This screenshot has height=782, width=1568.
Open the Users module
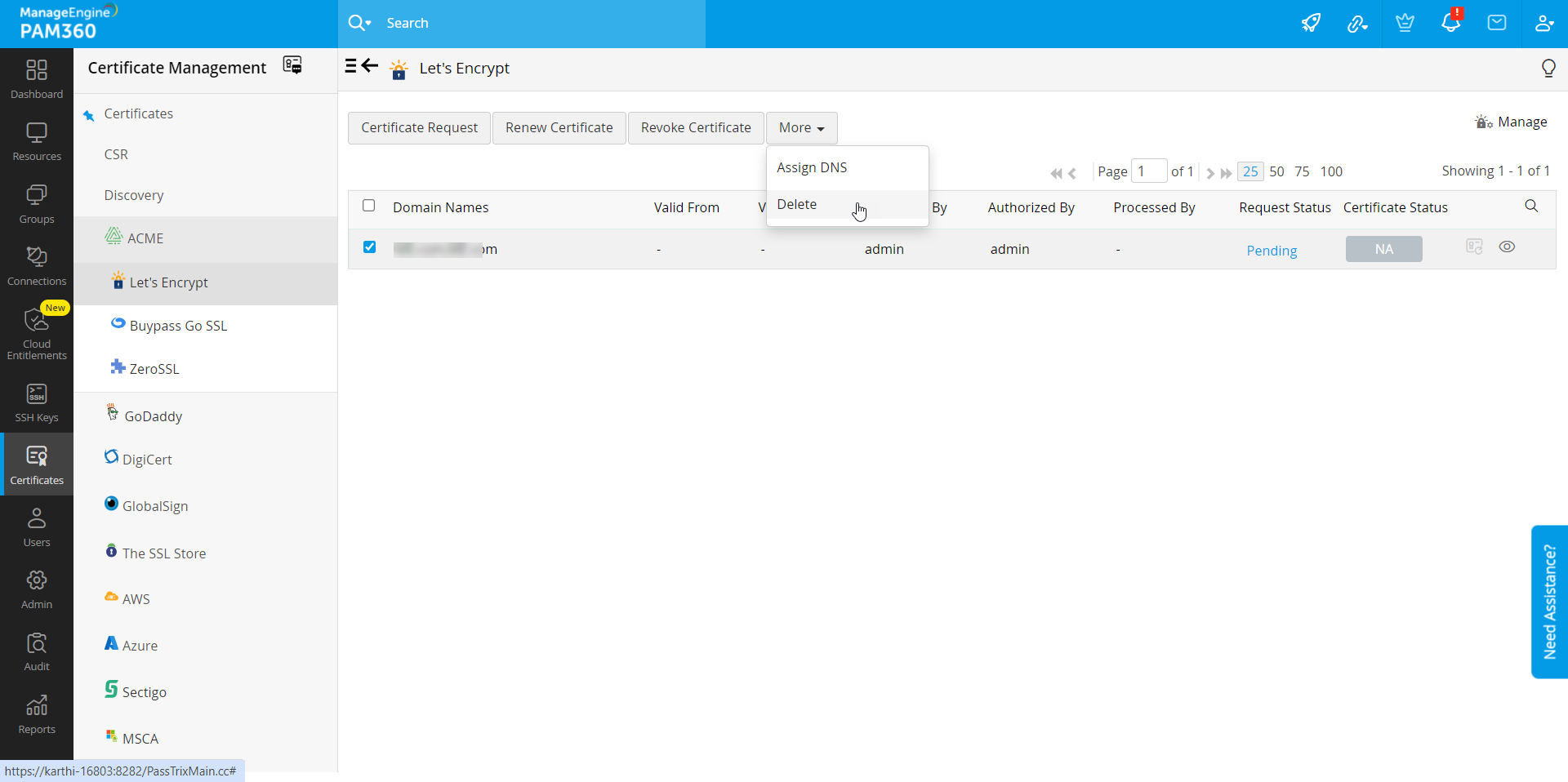(37, 527)
